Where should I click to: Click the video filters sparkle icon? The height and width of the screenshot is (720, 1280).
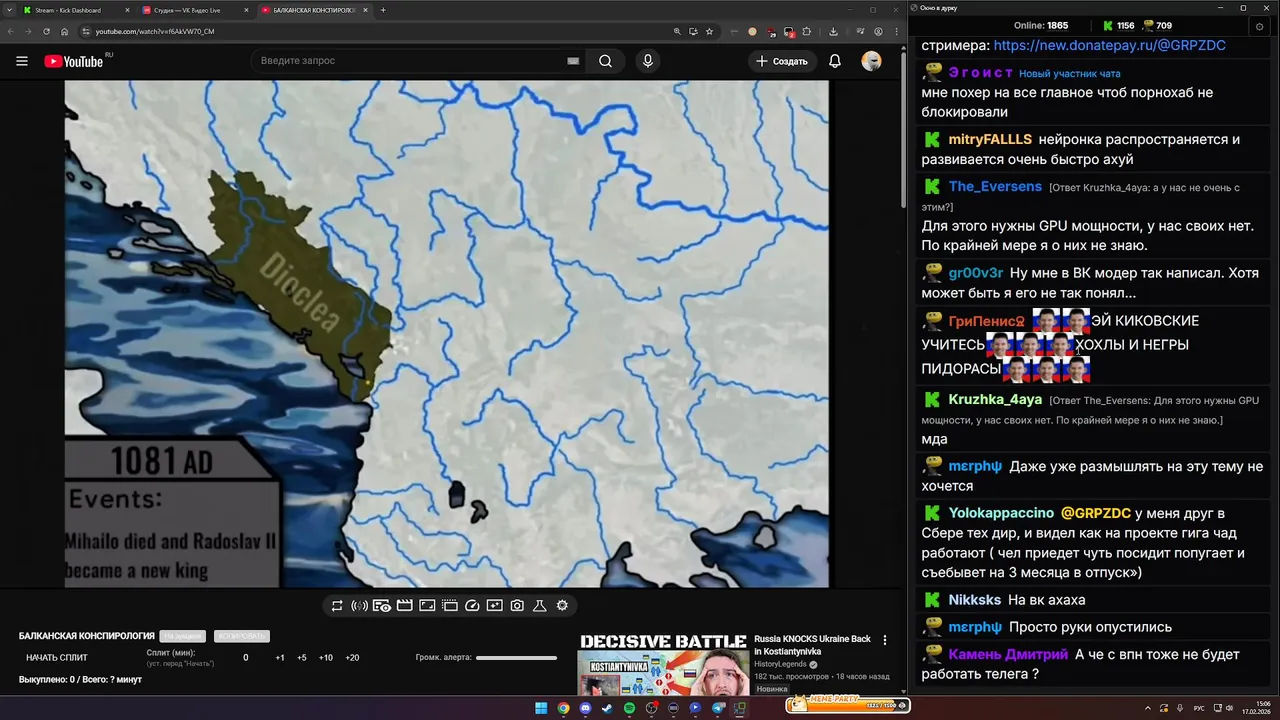click(x=494, y=606)
